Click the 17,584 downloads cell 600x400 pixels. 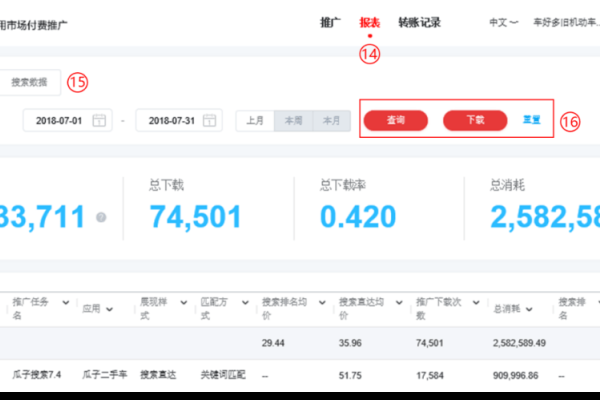(430, 376)
